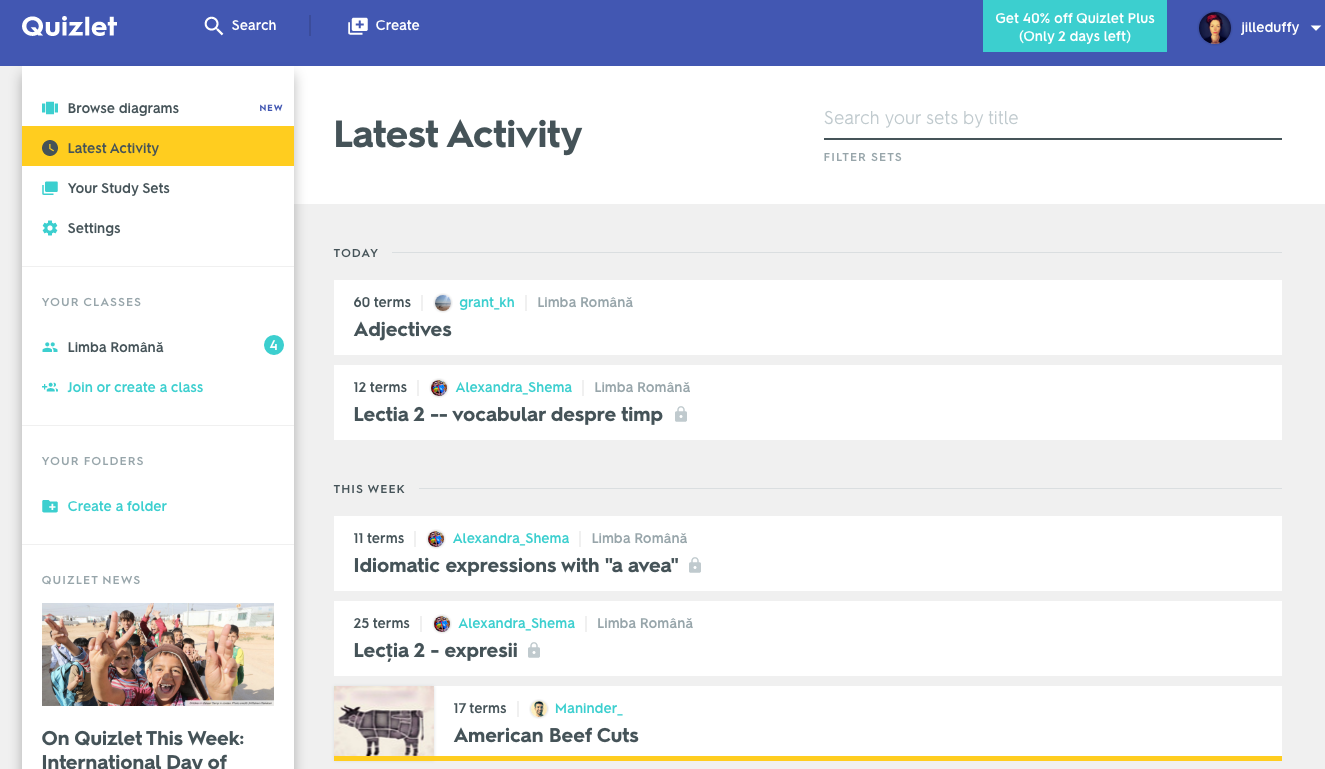Viewport: 1325px width, 769px height.
Task: Open the grant_kh profile link
Action: [x=487, y=303]
